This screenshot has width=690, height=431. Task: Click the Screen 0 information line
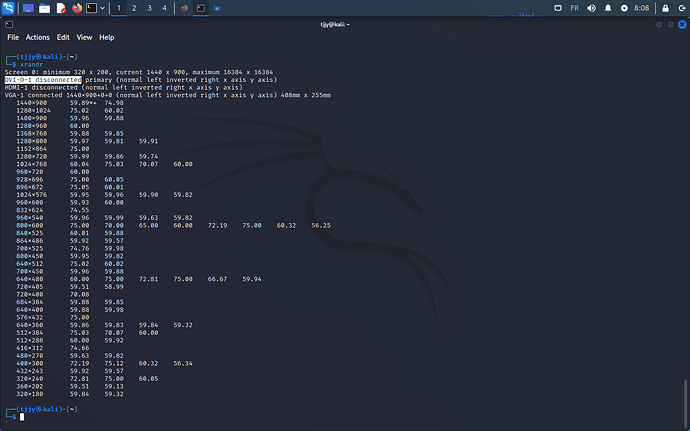coord(139,72)
